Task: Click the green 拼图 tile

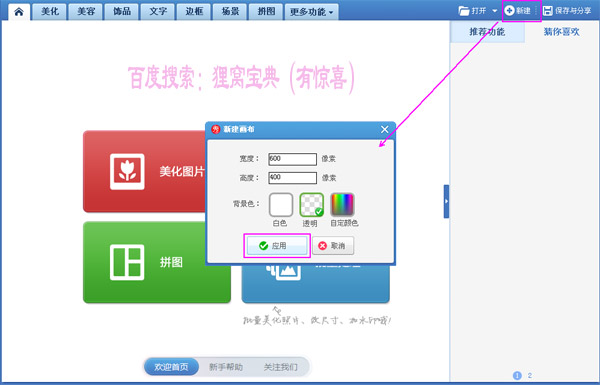Action: click(157, 263)
